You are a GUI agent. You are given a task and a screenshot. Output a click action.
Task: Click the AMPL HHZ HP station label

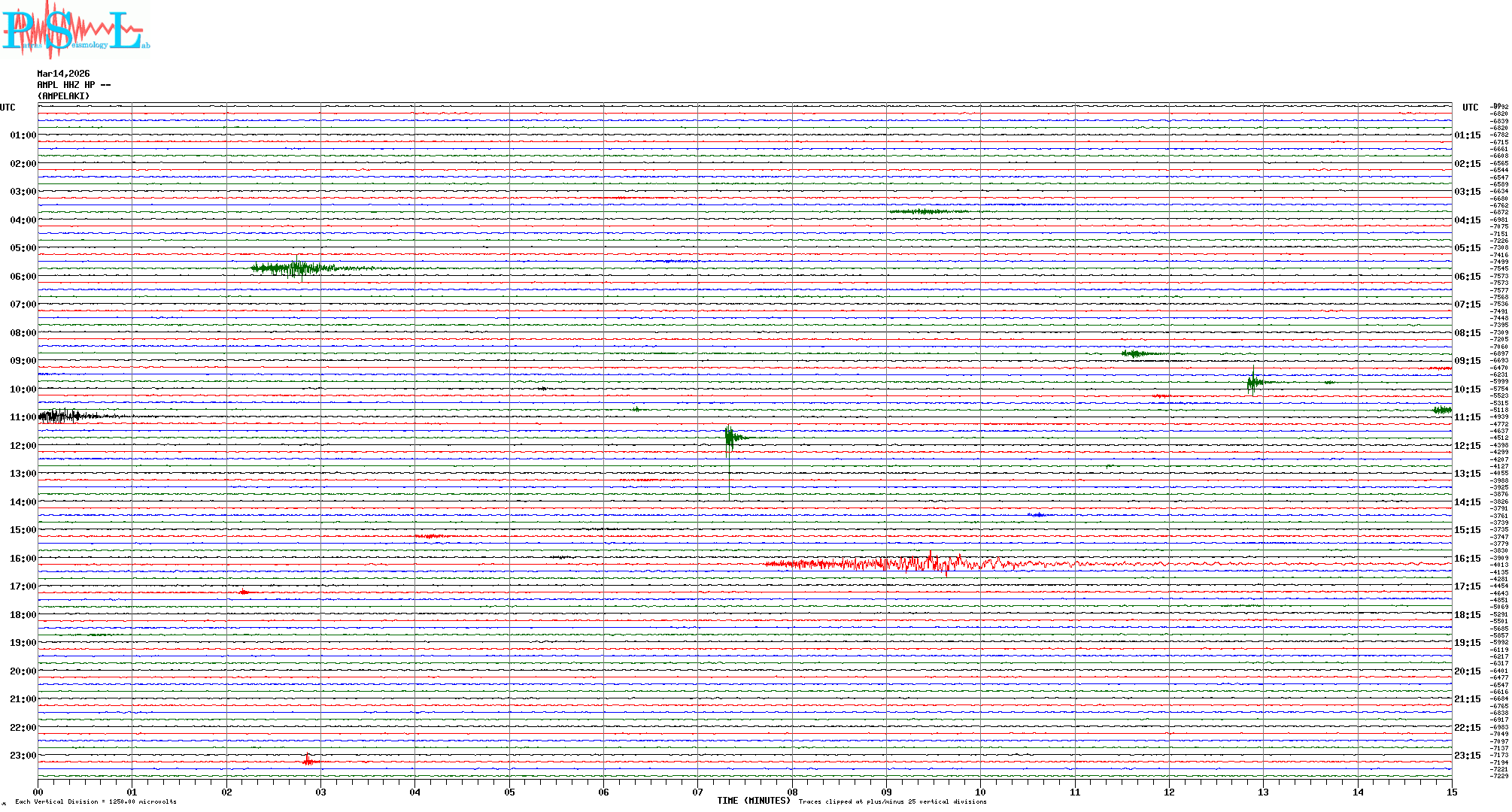(x=73, y=85)
